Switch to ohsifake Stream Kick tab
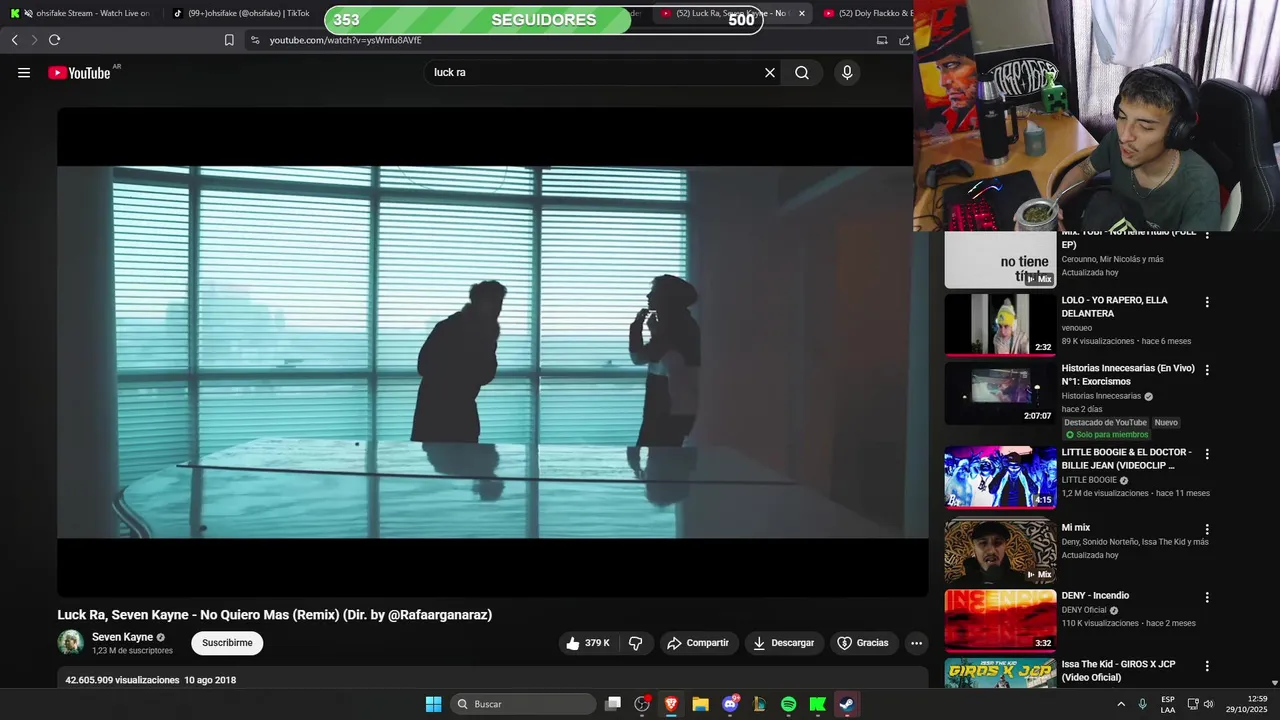 [80, 13]
